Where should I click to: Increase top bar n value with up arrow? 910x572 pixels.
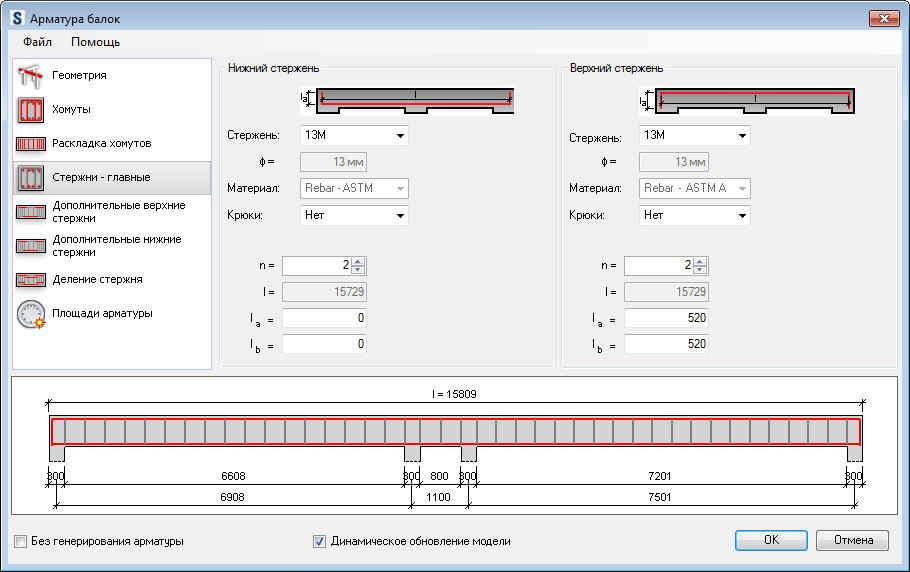point(700,262)
